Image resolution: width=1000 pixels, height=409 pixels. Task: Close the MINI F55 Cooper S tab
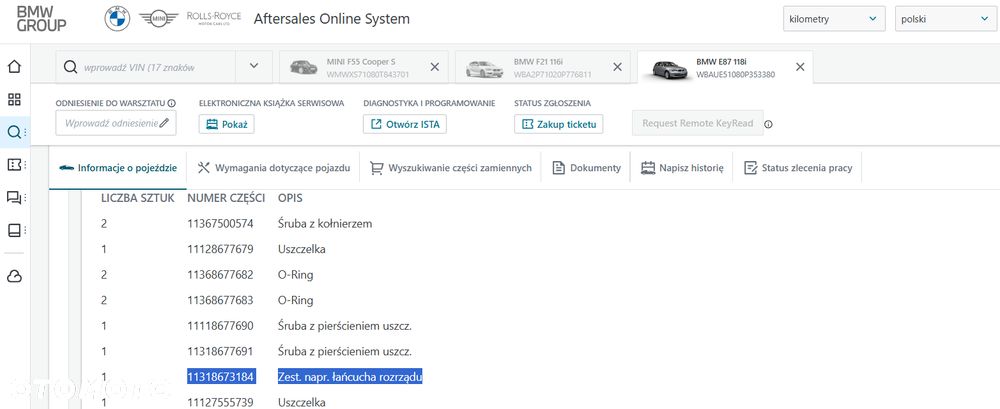[434, 66]
